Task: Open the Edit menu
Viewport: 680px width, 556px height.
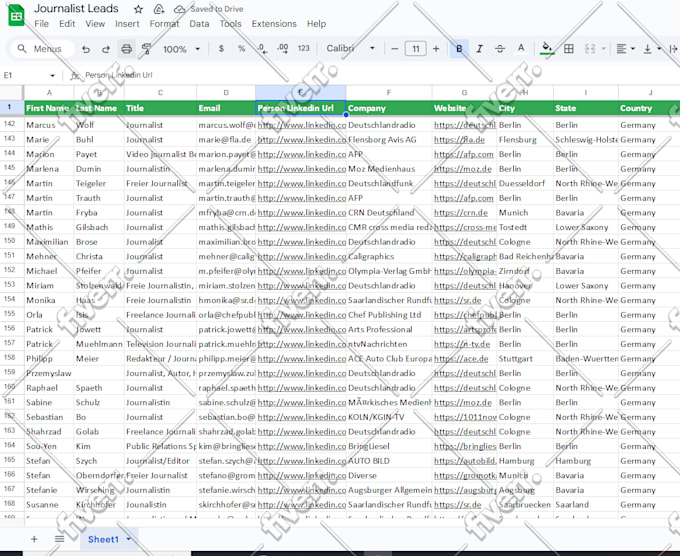Action: tap(67, 24)
